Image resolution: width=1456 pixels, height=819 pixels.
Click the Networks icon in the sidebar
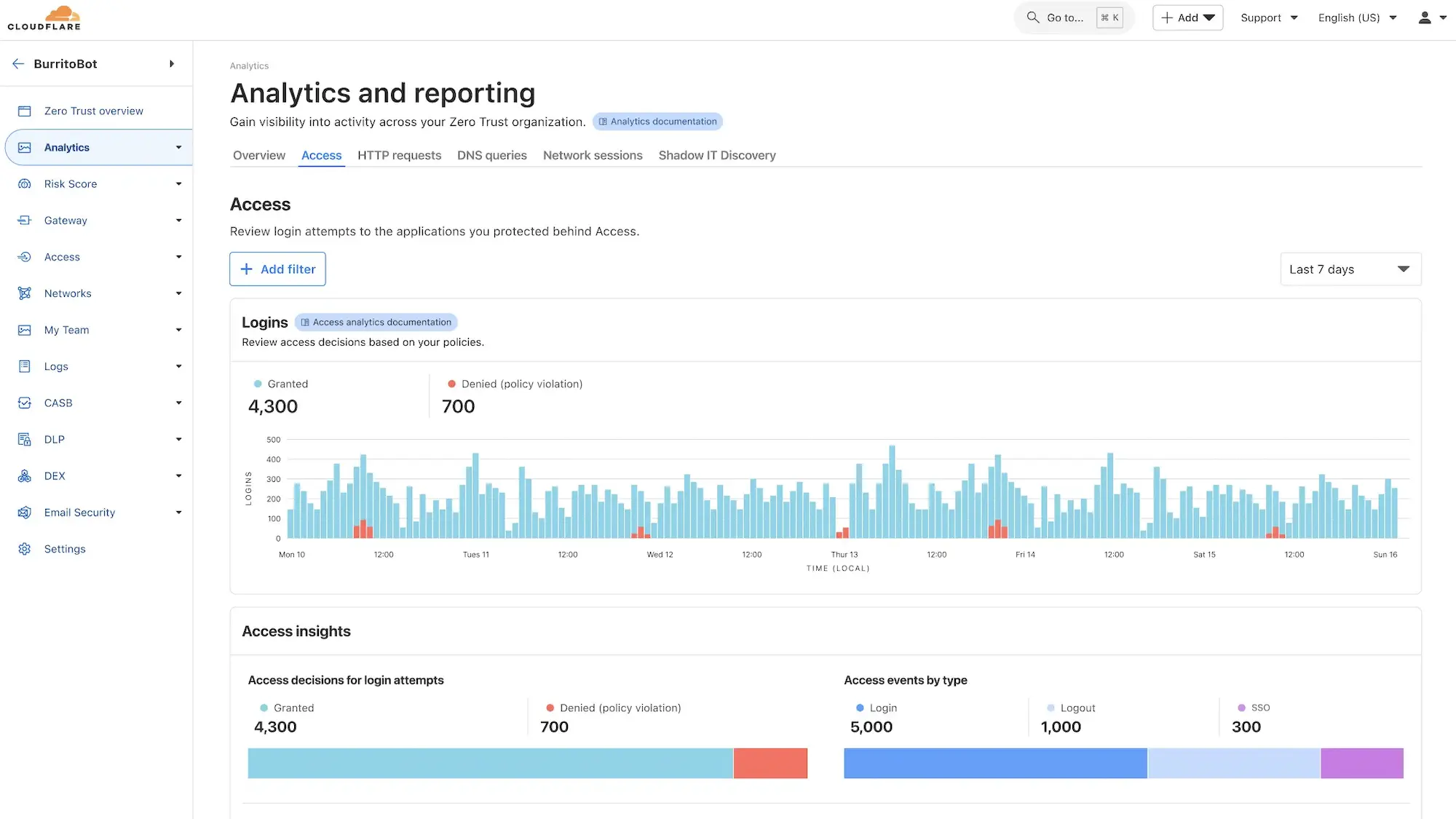(x=25, y=293)
